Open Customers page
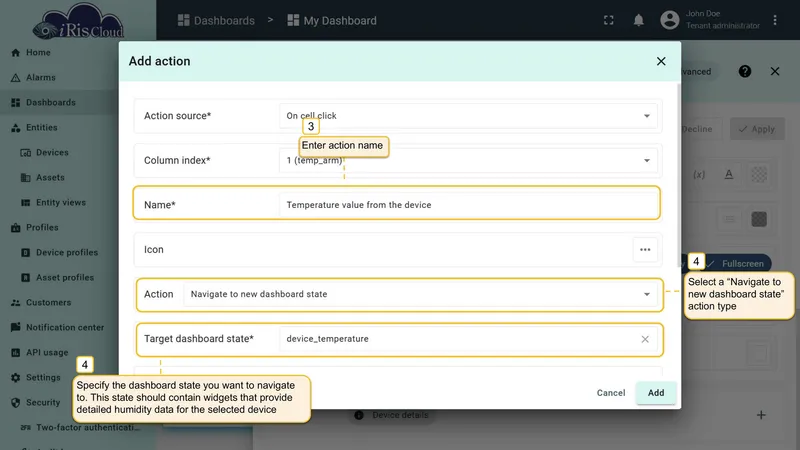 click(48, 303)
